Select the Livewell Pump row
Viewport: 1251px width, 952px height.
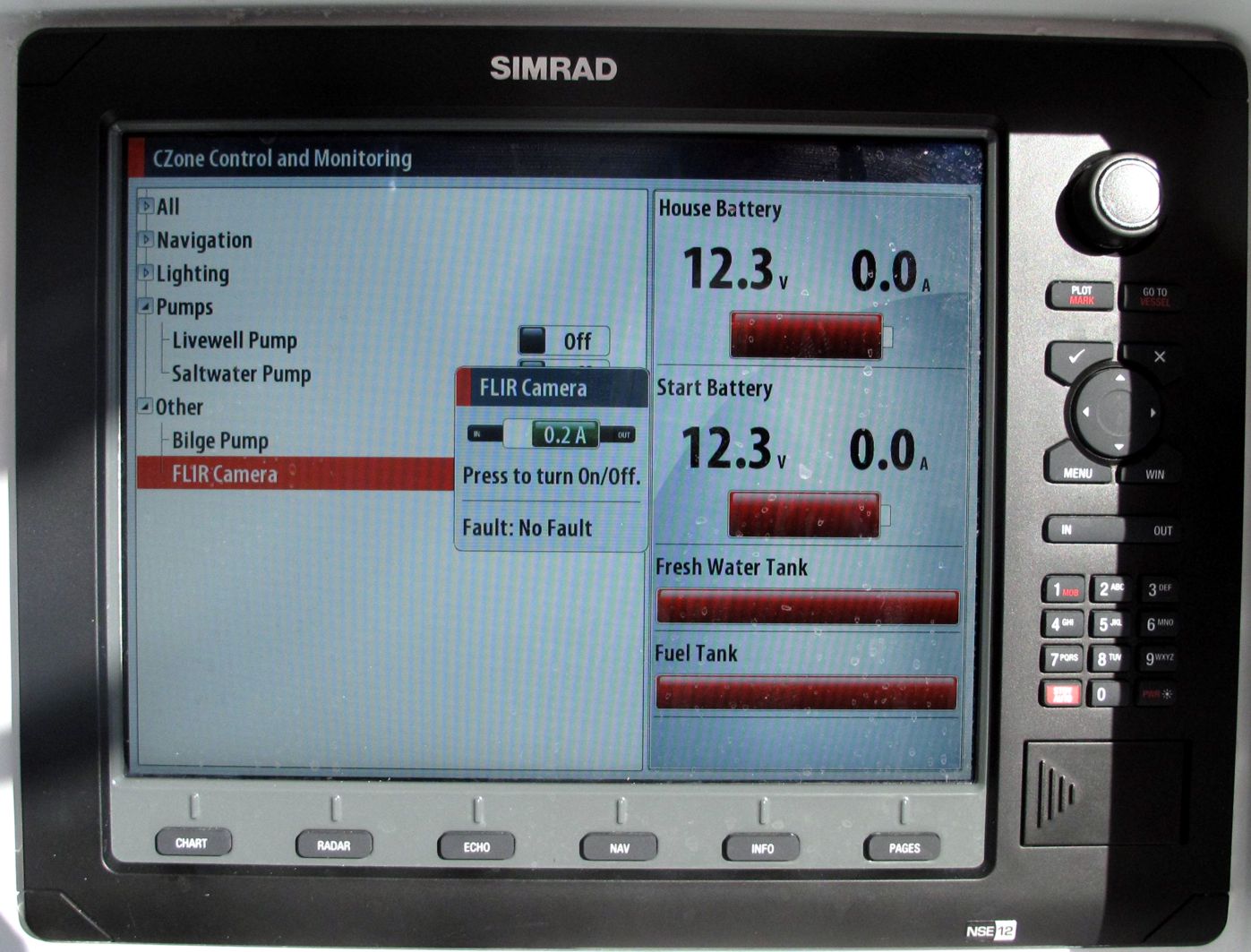391,340
